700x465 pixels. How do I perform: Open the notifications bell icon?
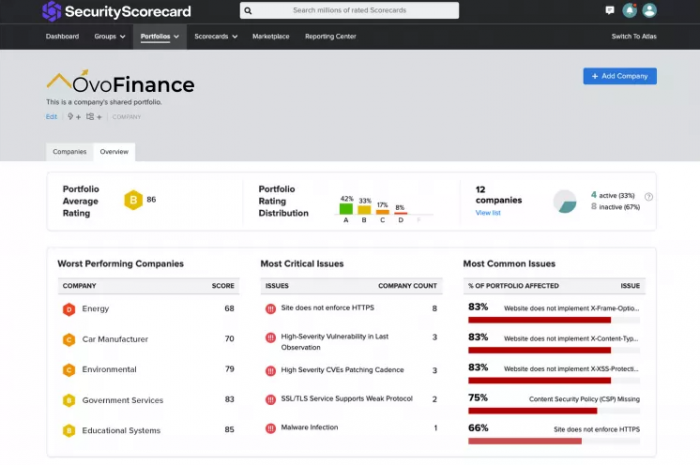tap(629, 10)
